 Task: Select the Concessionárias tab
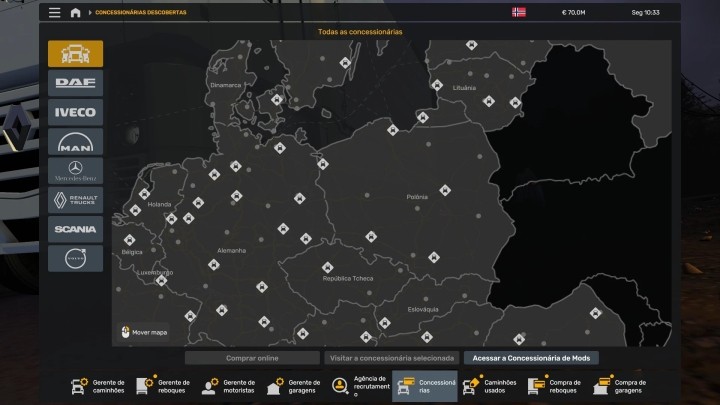[425, 386]
